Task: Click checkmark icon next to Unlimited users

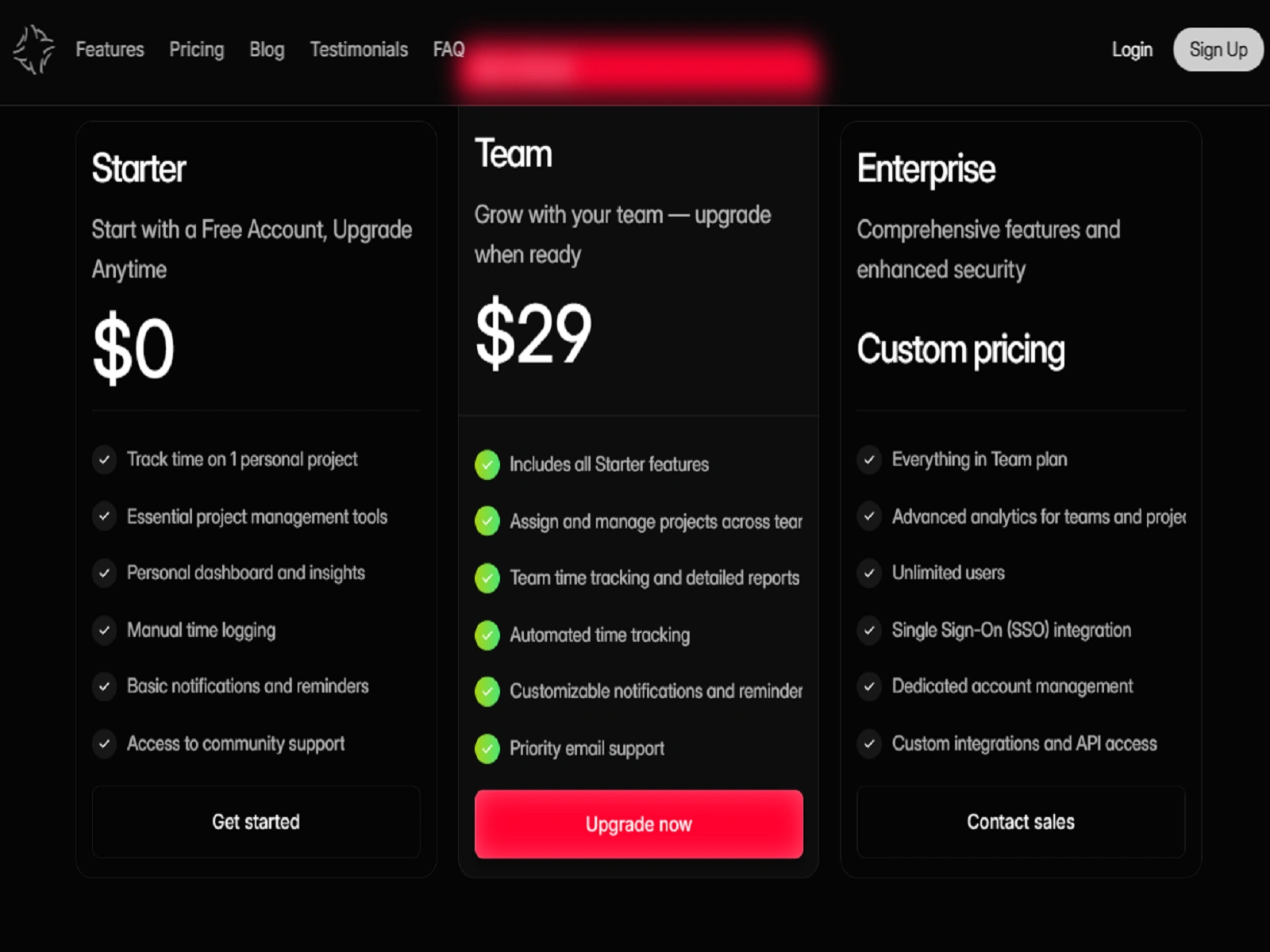Action: click(x=869, y=573)
